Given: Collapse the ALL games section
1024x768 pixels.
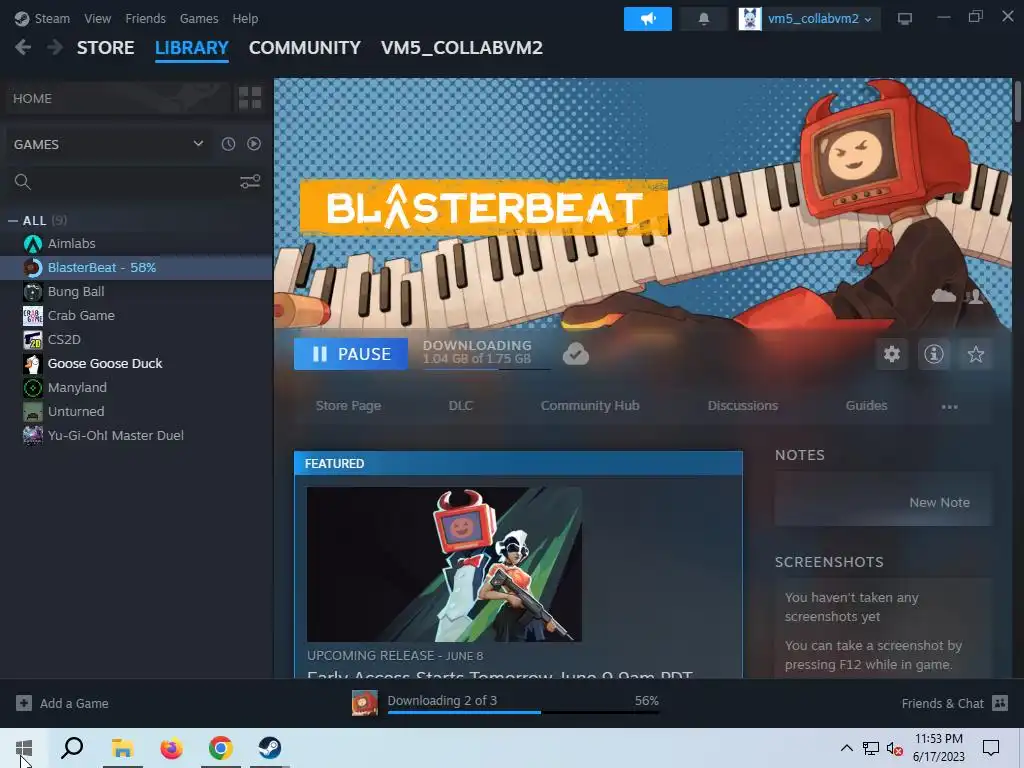Looking at the screenshot, I should coord(12,221).
